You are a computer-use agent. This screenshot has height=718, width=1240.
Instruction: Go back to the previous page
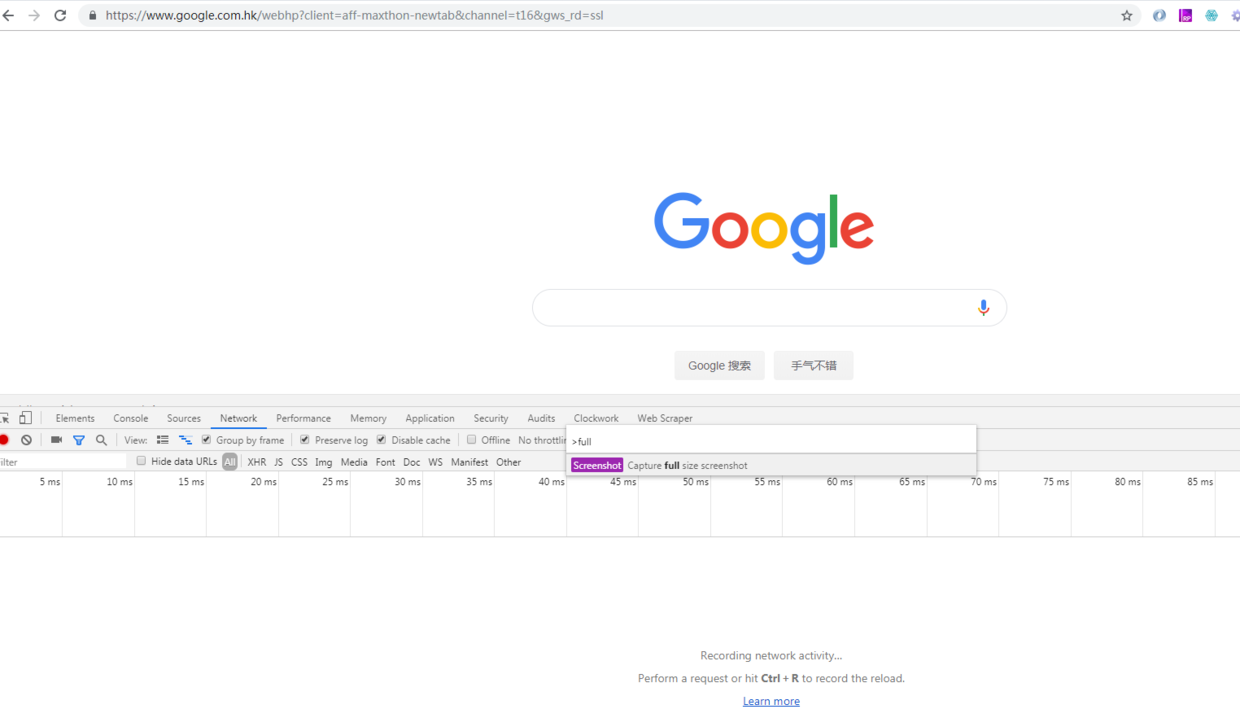pyautogui.click(x=8, y=15)
